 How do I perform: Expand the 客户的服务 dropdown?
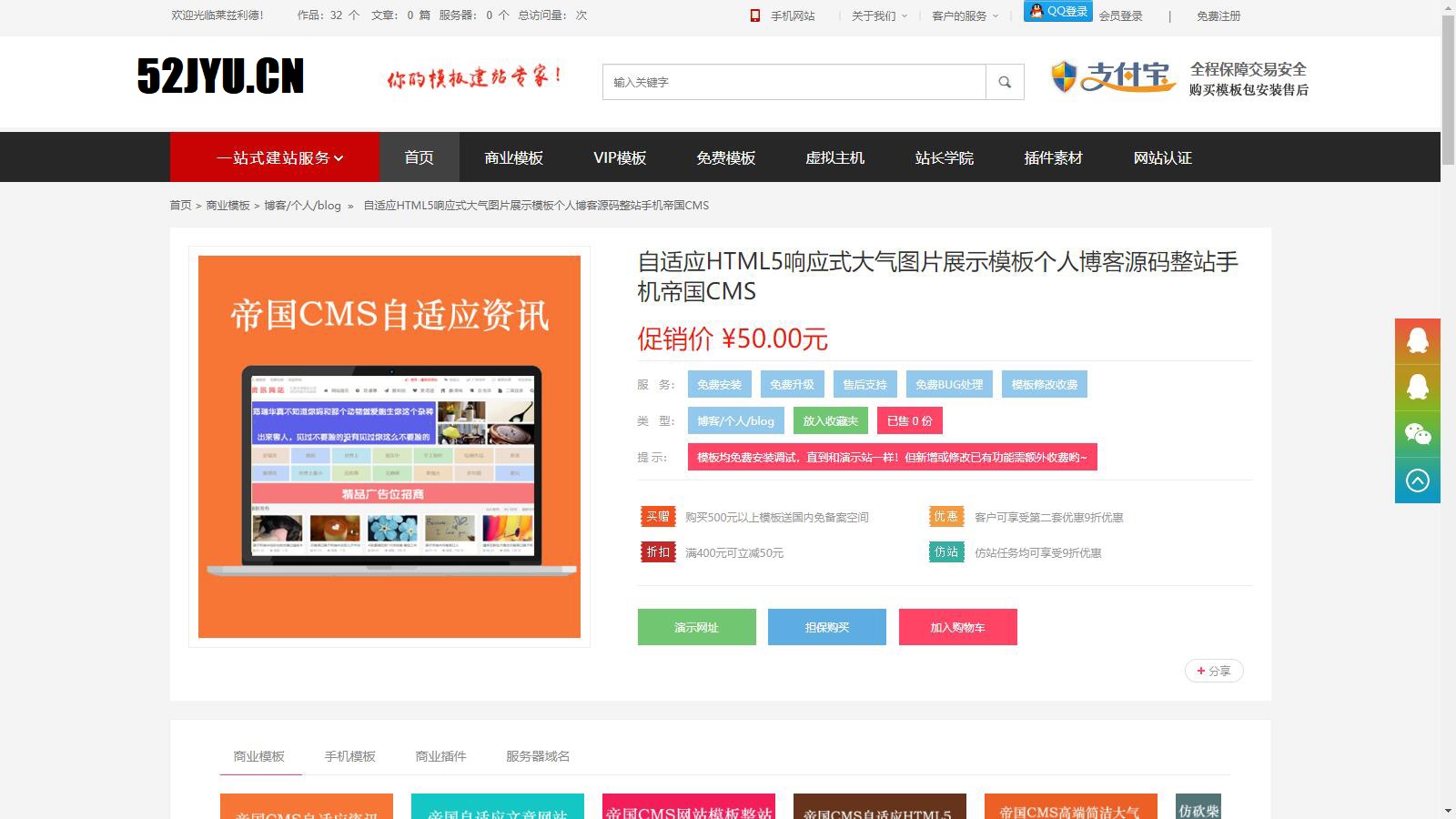[965, 15]
